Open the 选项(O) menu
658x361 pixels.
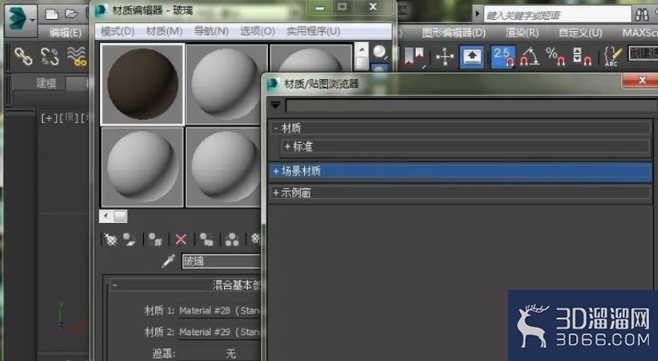click(x=257, y=31)
